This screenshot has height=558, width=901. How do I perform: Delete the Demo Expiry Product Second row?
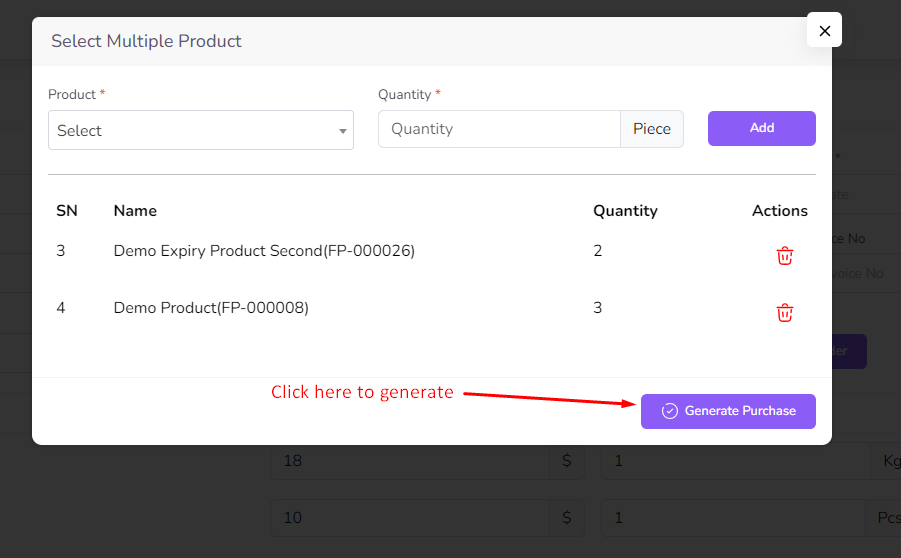(785, 256)
